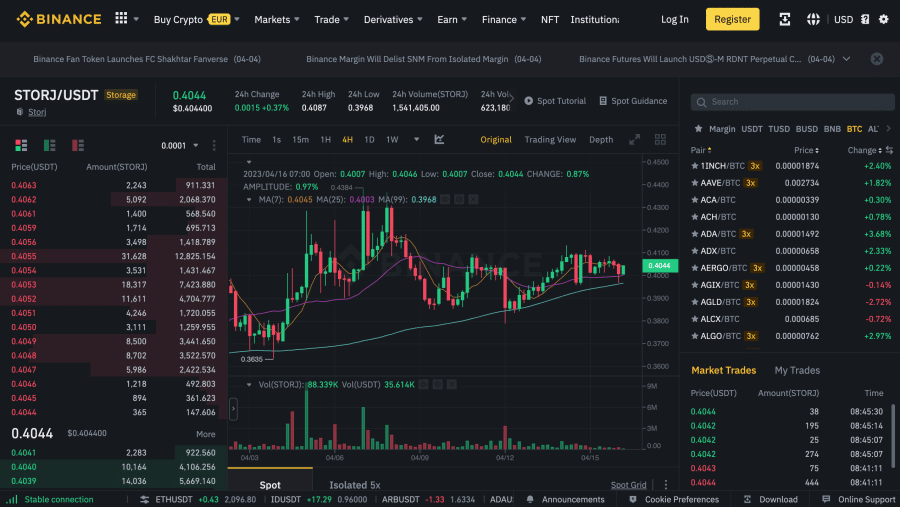This screenshot has width=900, height=507.
Task: Sort pairs list by Pair name
Action: pyautogui.click(x=701, y=150)
